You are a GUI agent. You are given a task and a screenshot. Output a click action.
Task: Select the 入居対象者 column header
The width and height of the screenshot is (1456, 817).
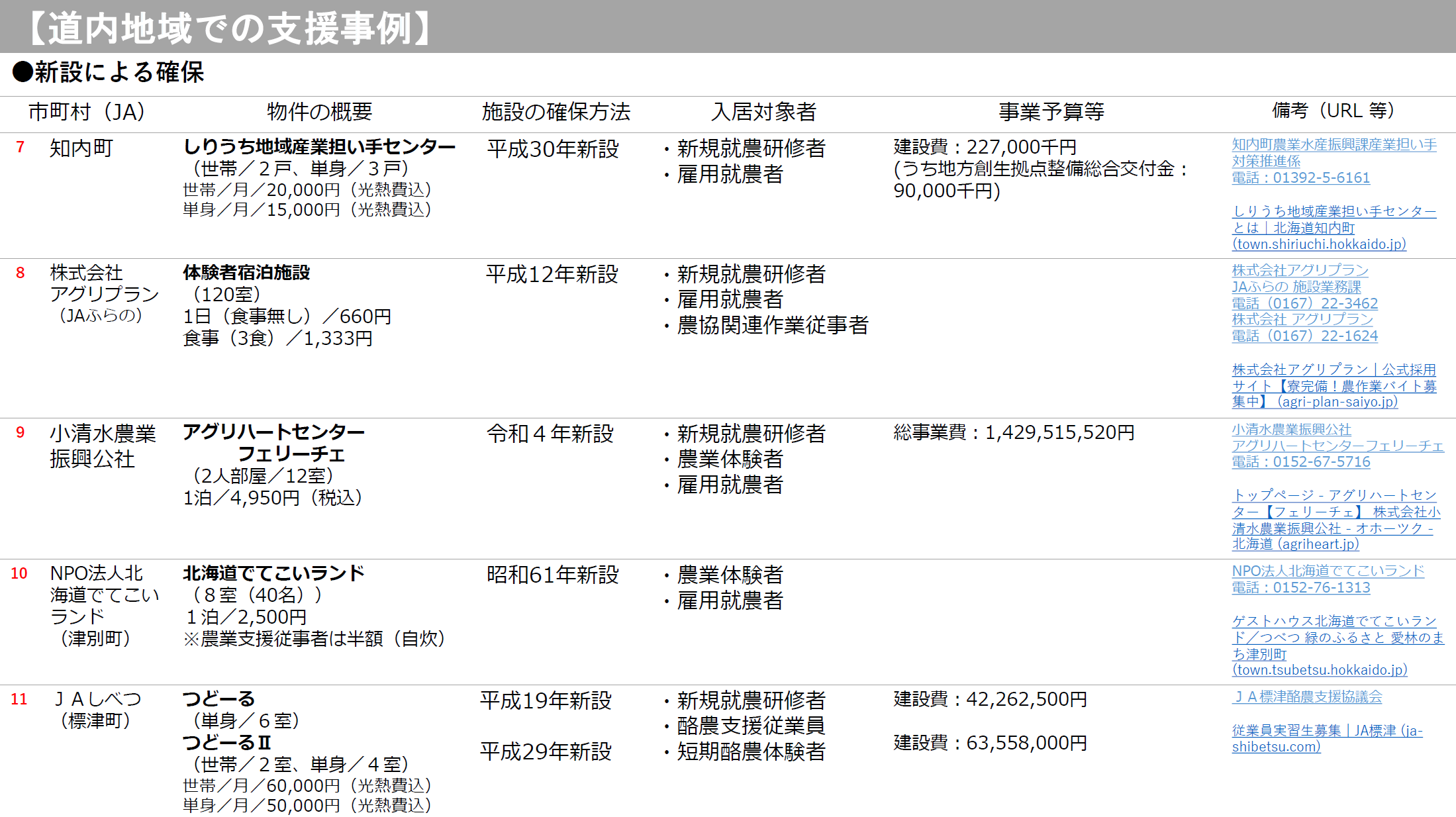pos(764,113)
